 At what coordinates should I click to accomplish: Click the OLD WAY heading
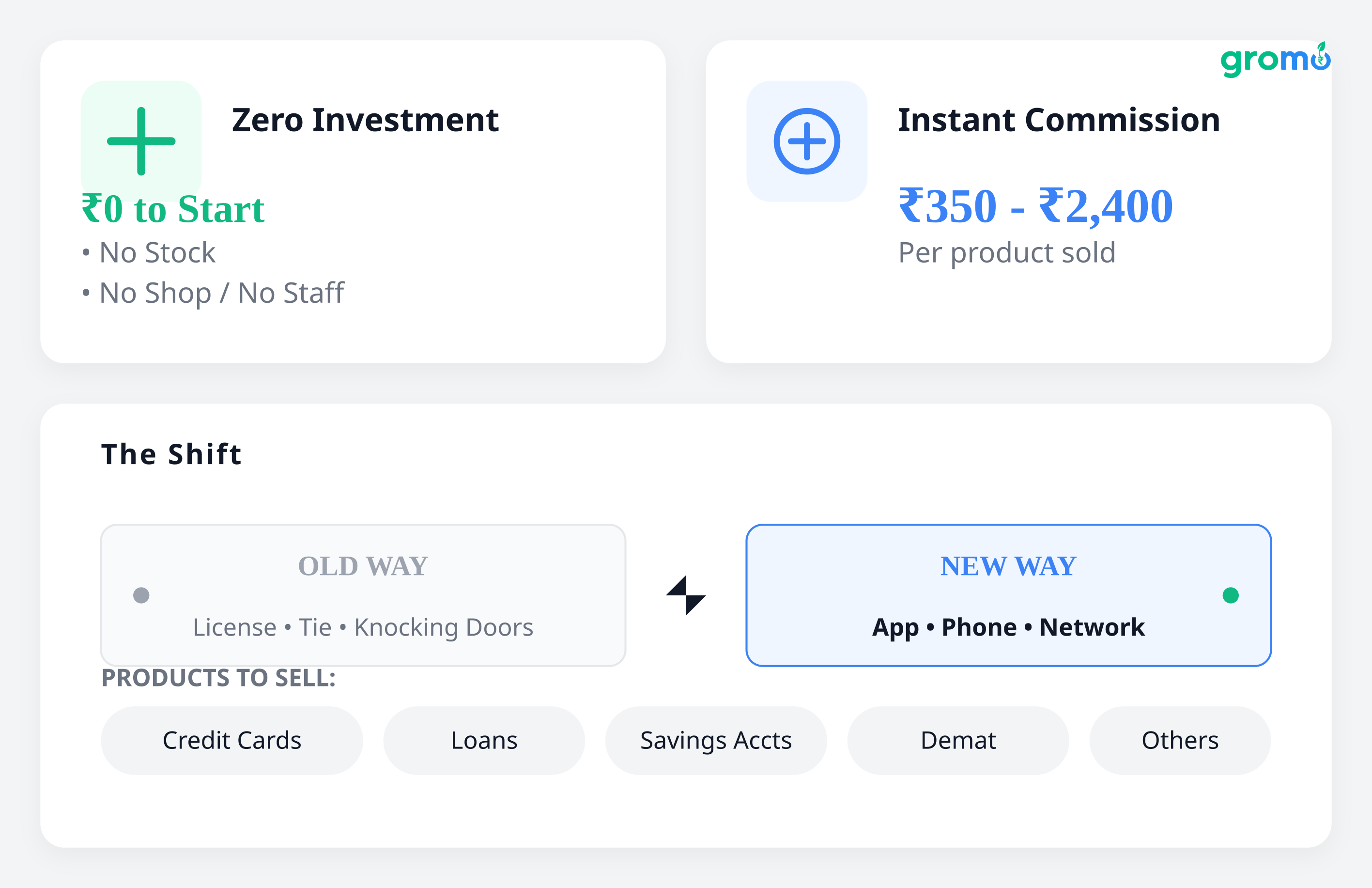(x=363, y=566)
